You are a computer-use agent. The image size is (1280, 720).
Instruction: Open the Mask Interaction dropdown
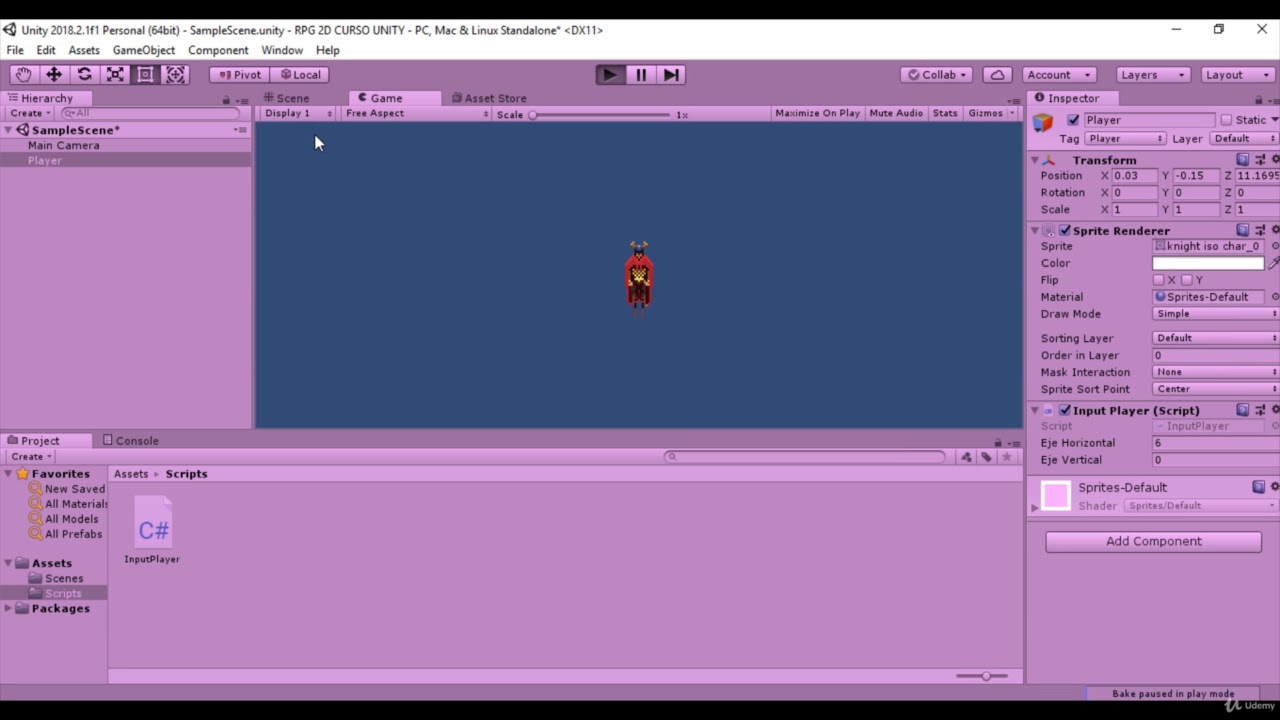[1216, 372]
